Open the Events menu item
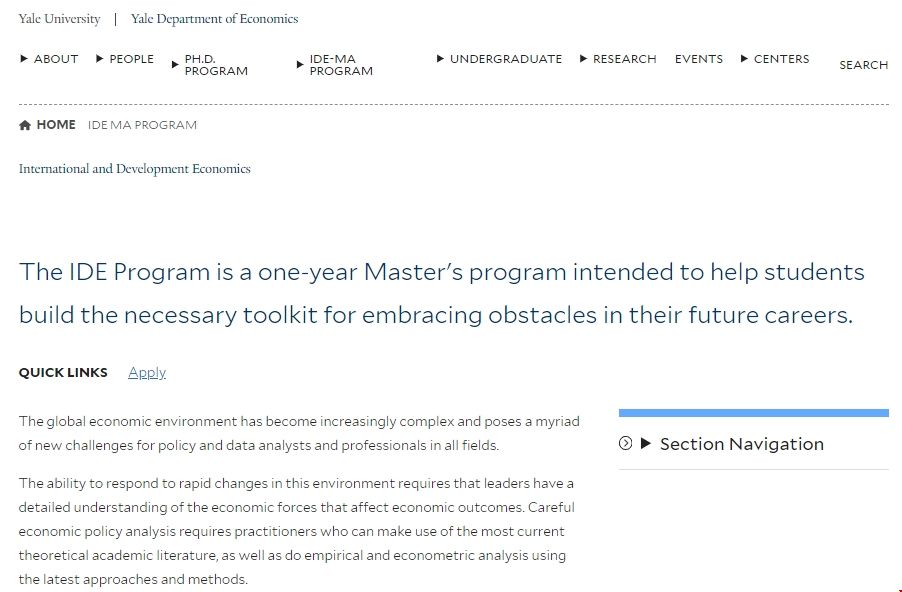This screenshot has width=902, height=592. click(x=698, y=59)
